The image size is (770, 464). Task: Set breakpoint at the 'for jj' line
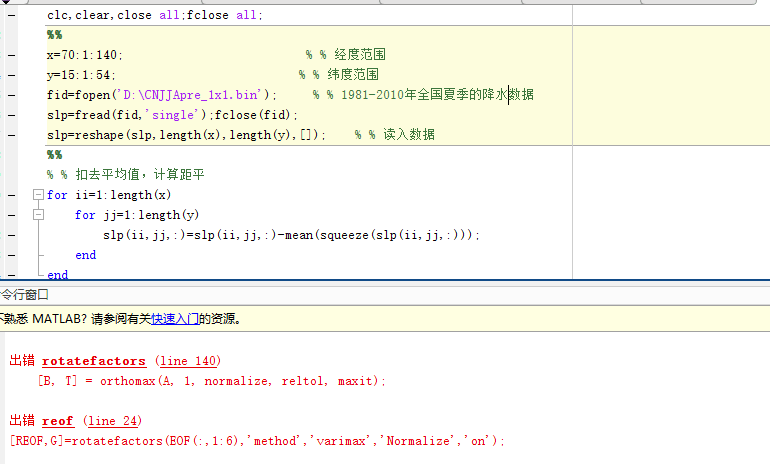10,215
